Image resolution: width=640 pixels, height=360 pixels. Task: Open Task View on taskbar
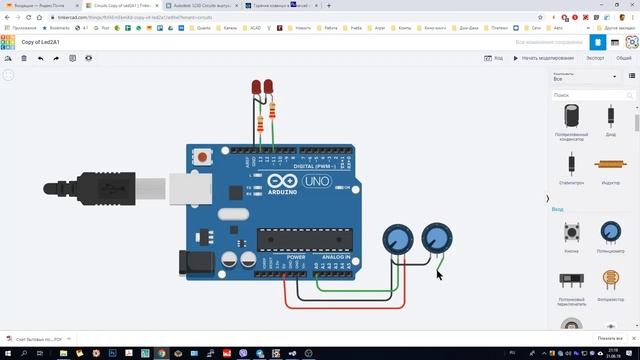tap(40, 353)
